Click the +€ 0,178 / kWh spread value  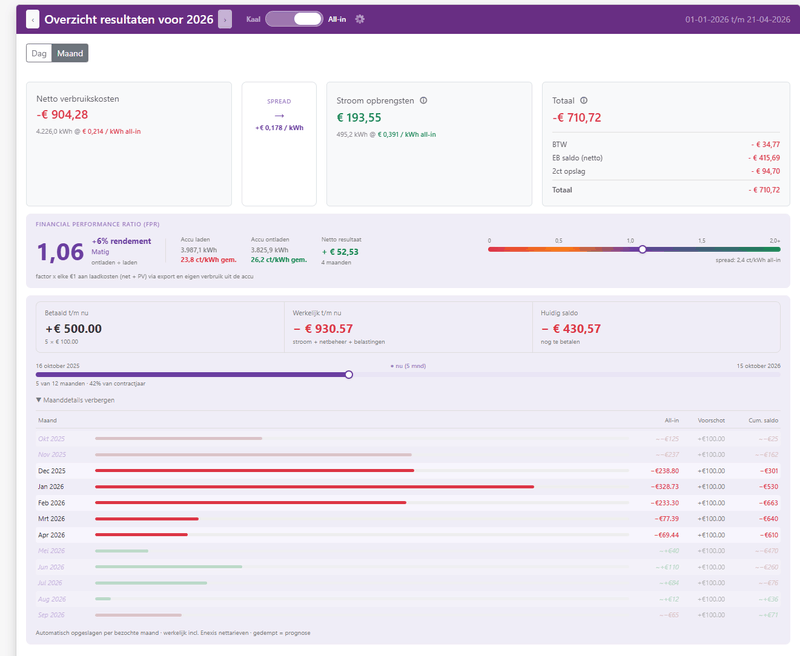[x=279, y=128]
